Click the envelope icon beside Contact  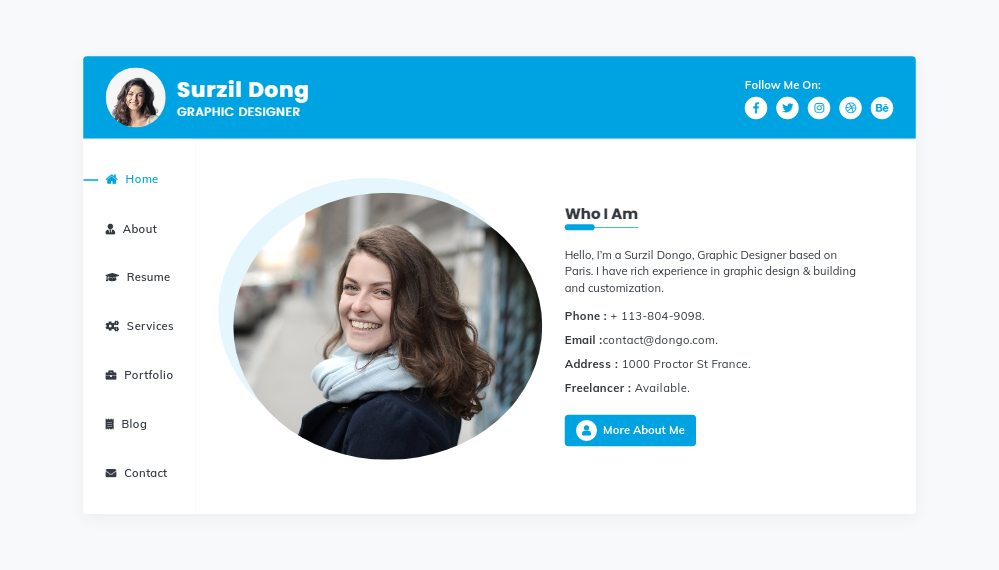point(111,473)
